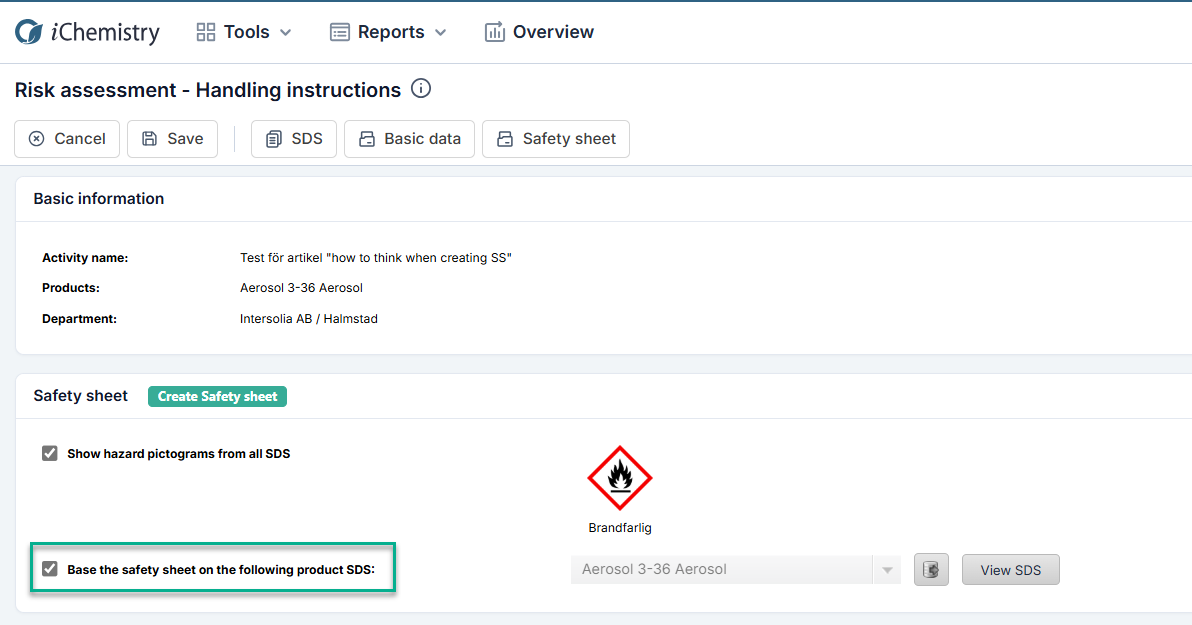Click View SDS button

coord(1010,569)
